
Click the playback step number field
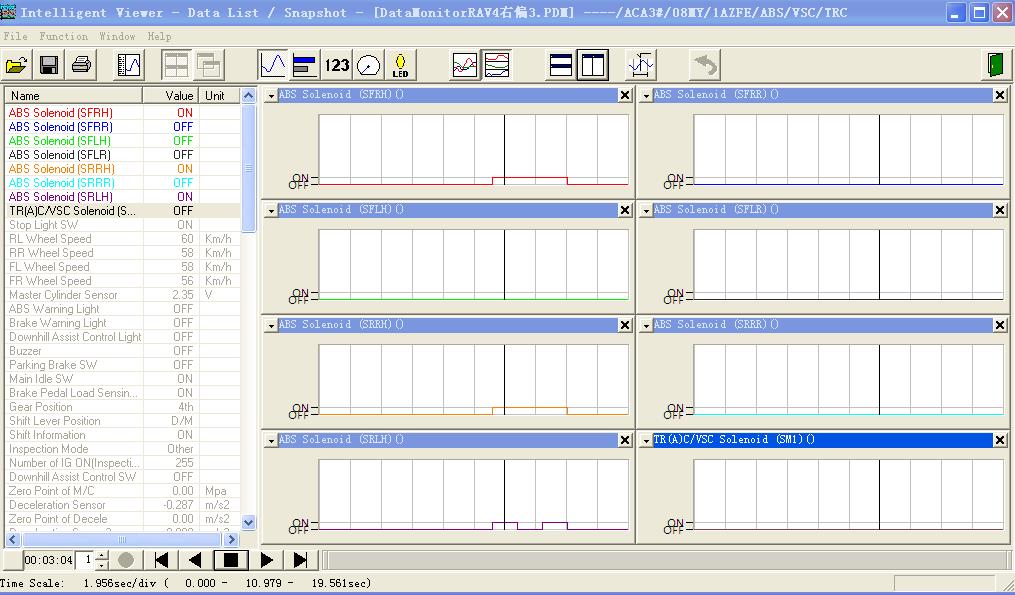tap(85, 560)
